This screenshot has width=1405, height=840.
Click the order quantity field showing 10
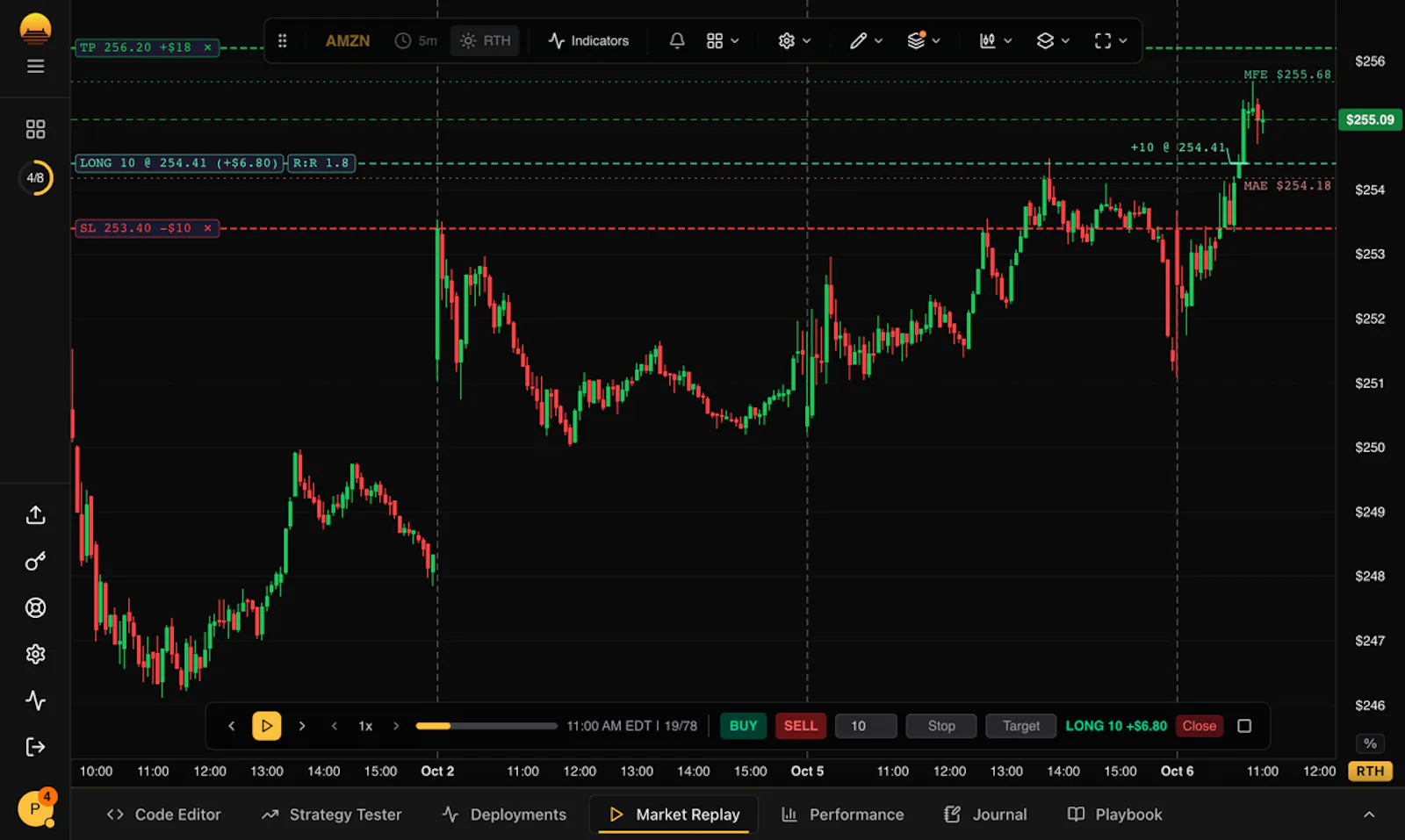coord(866,726)
